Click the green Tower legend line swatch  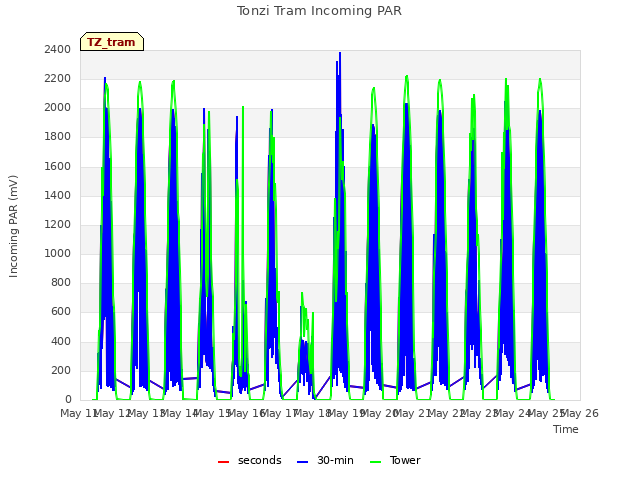[375, 462]
